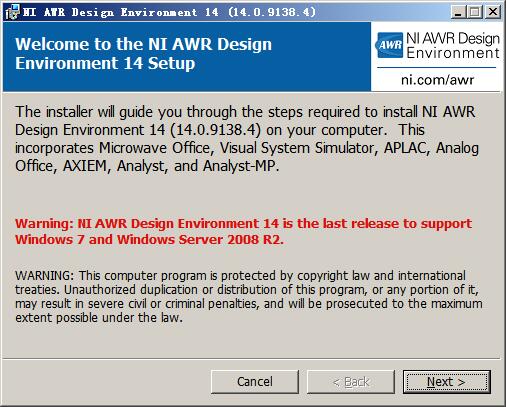506x407 pixels.
Task: Click the 'Analyst-MP' text in the description
Action: coord(241,166)
